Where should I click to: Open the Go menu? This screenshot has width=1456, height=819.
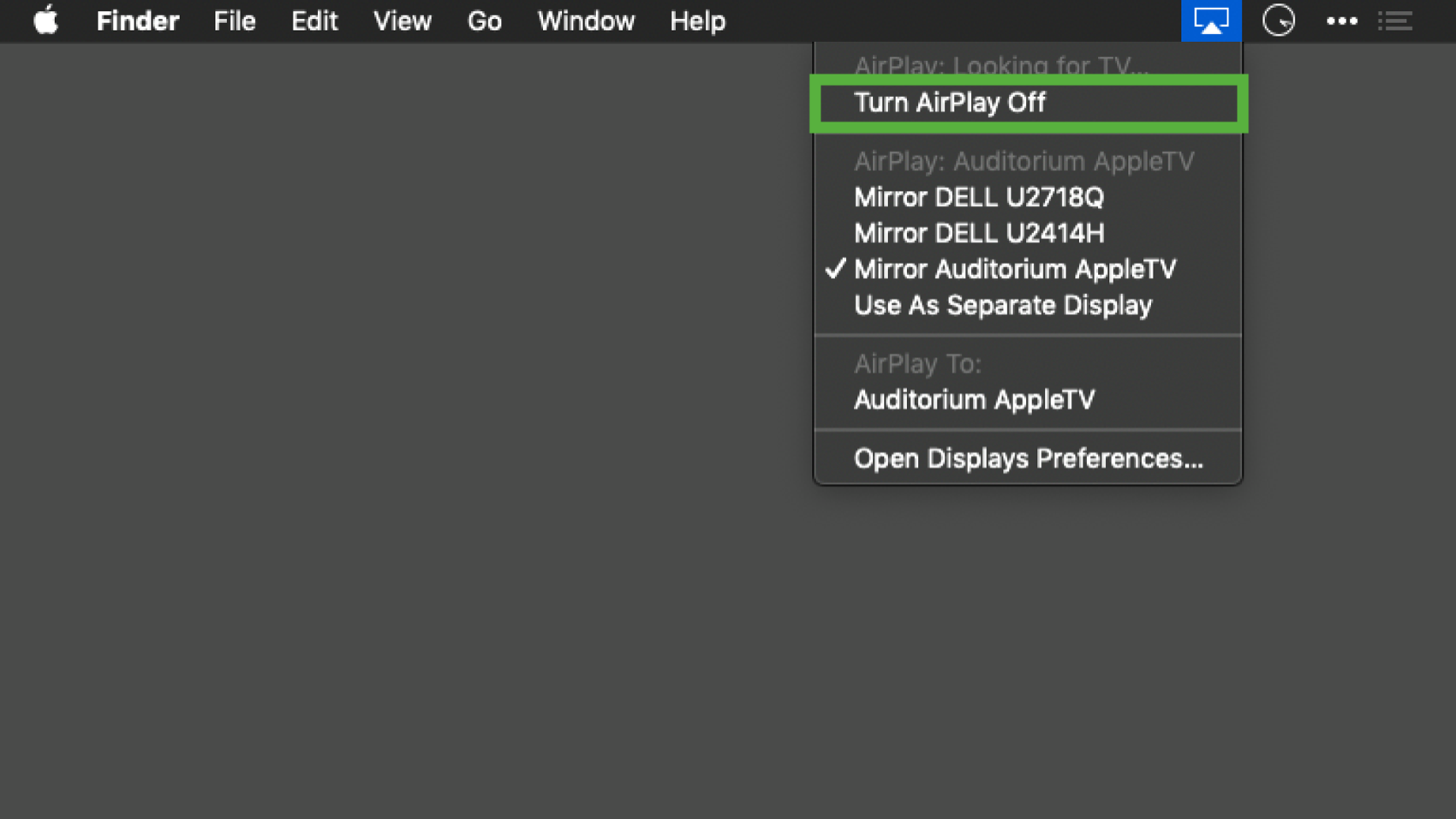coord(484,21)
